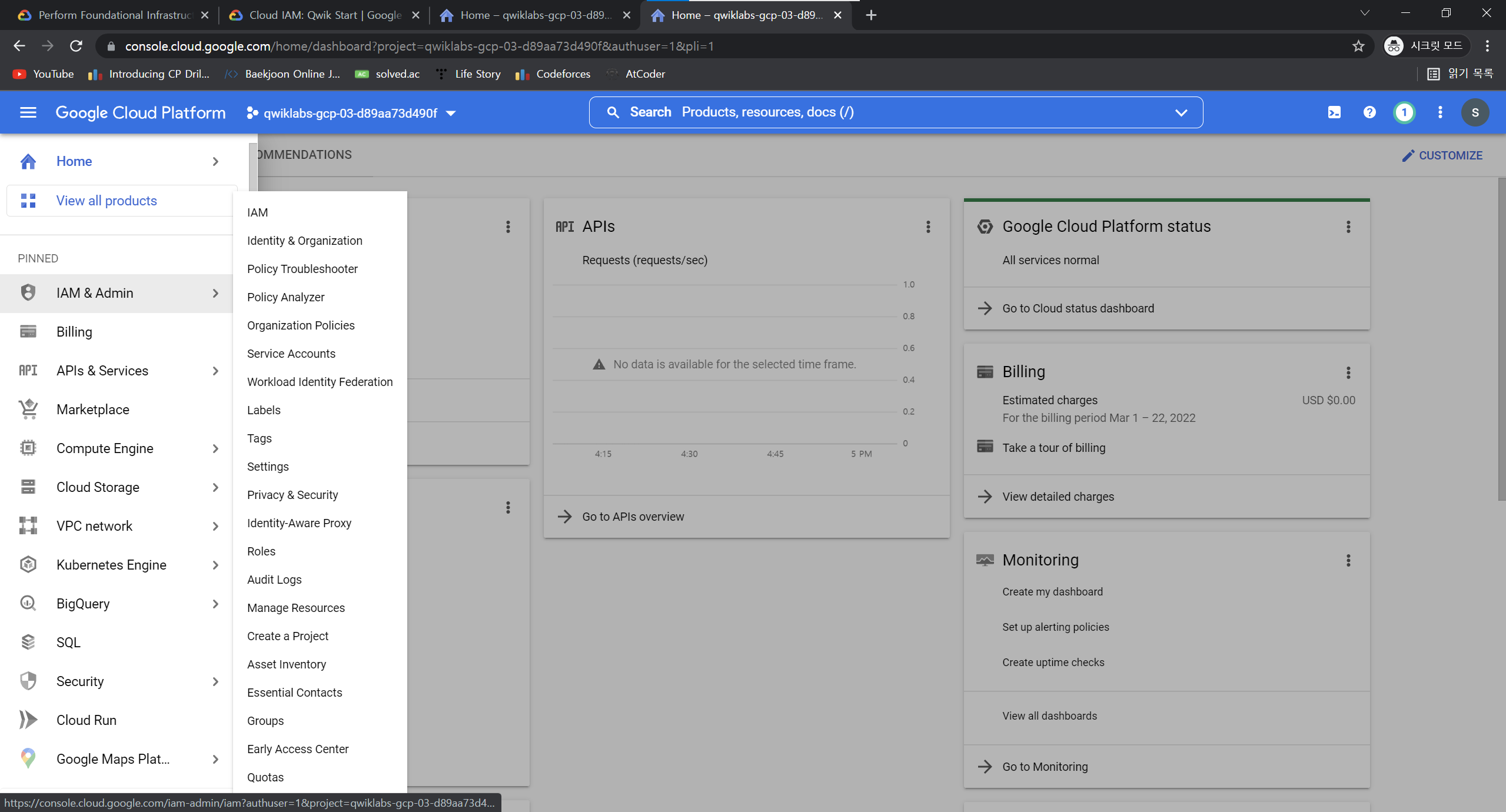Click the Cloud Run sidebar icon
The width and height of the screenshot is (1506, 812).
coord(28,720)
